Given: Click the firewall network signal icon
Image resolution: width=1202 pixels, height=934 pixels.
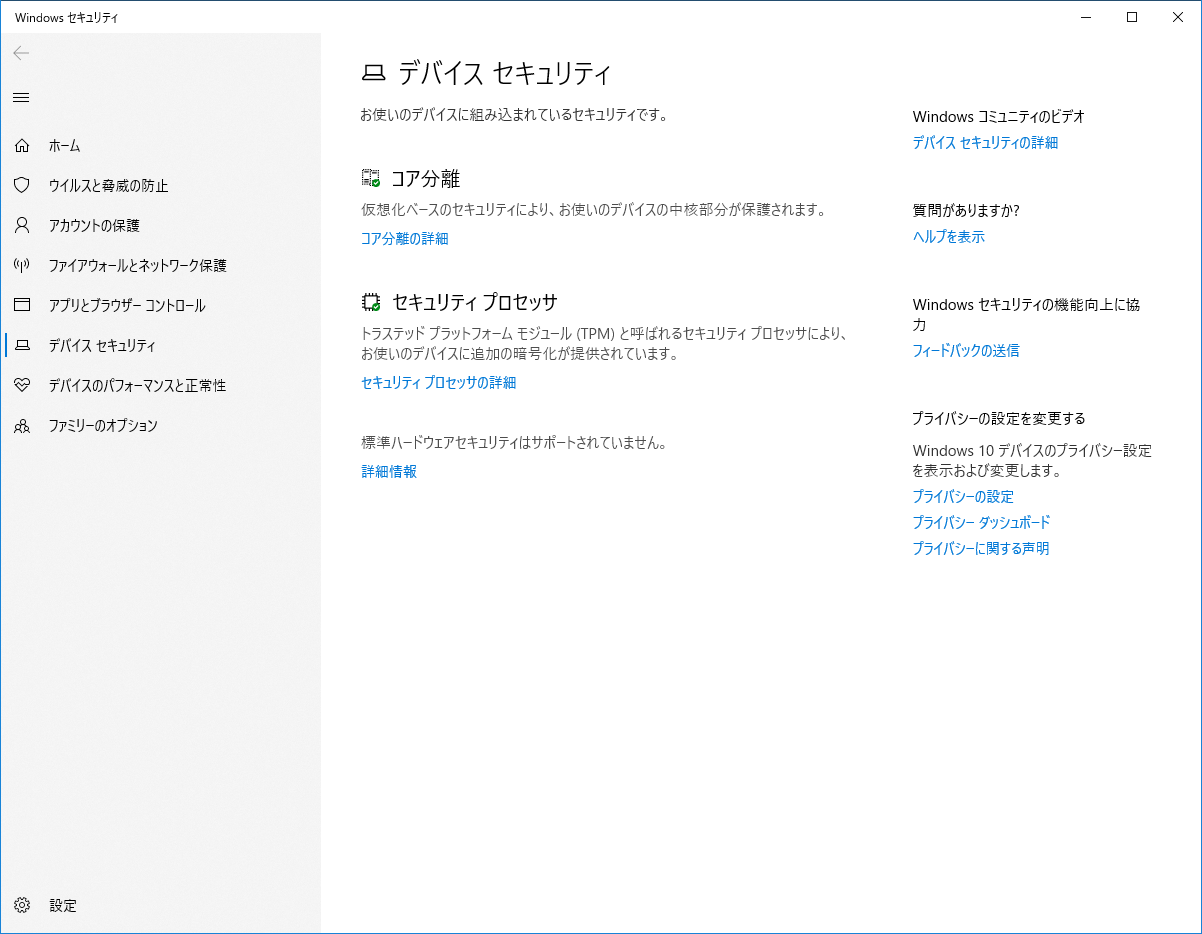Looking at the screenshot, I should point(22,266).
